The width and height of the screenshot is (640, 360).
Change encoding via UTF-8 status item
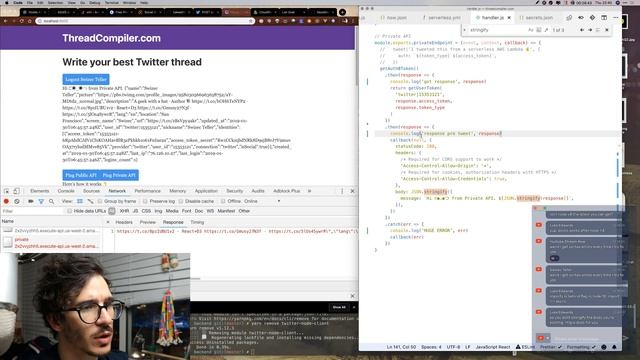tap(453, 347)
